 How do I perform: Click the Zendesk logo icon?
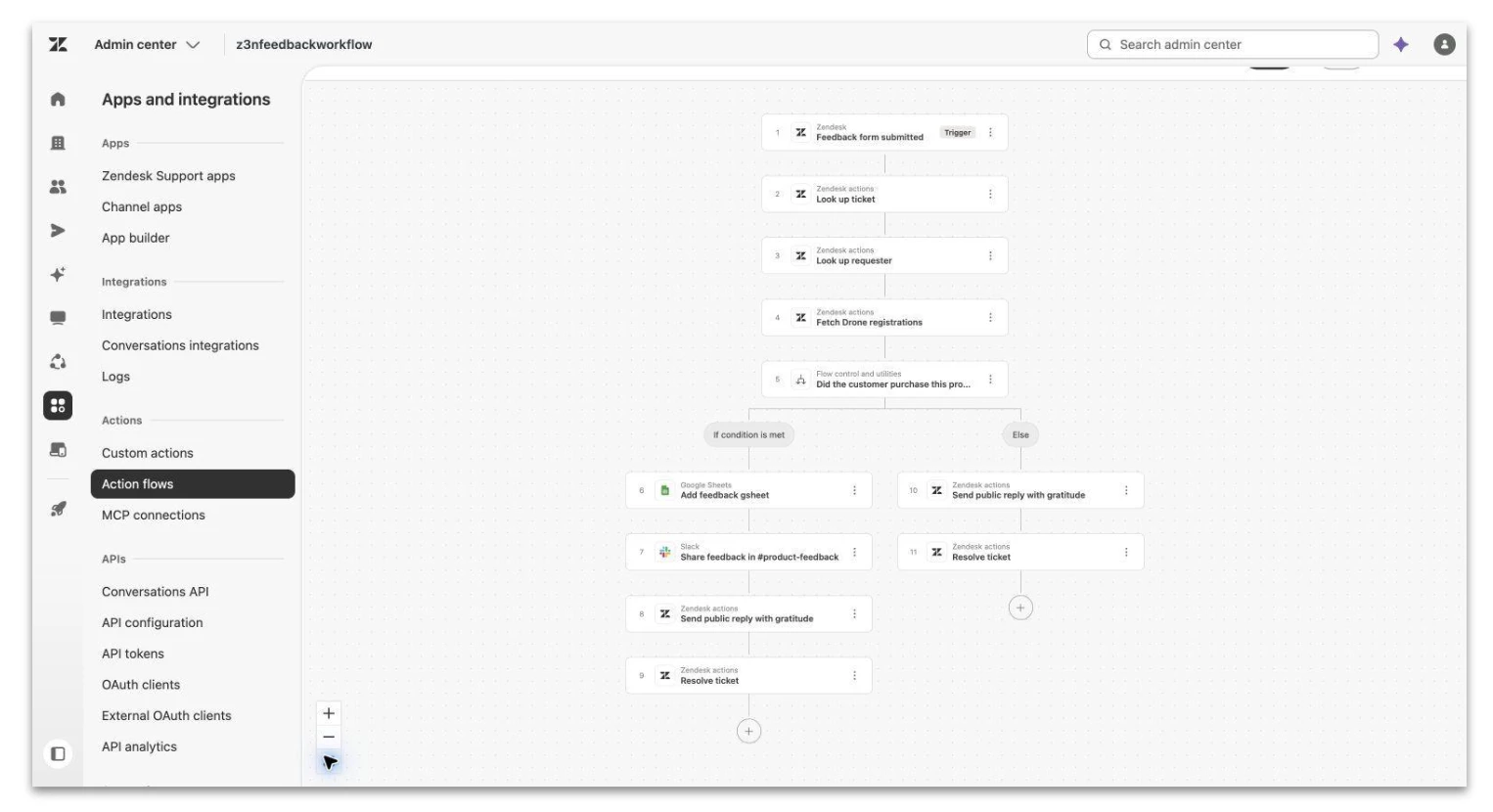click(x=58, y=44)
